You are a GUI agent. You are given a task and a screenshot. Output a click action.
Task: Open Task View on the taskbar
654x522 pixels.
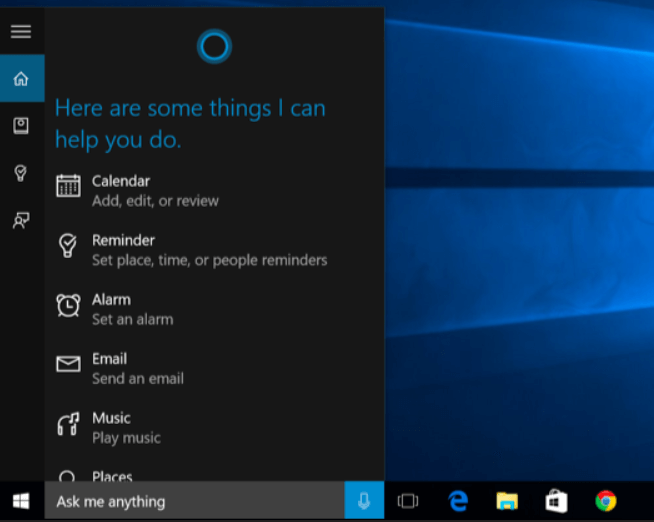click(407, 501)
